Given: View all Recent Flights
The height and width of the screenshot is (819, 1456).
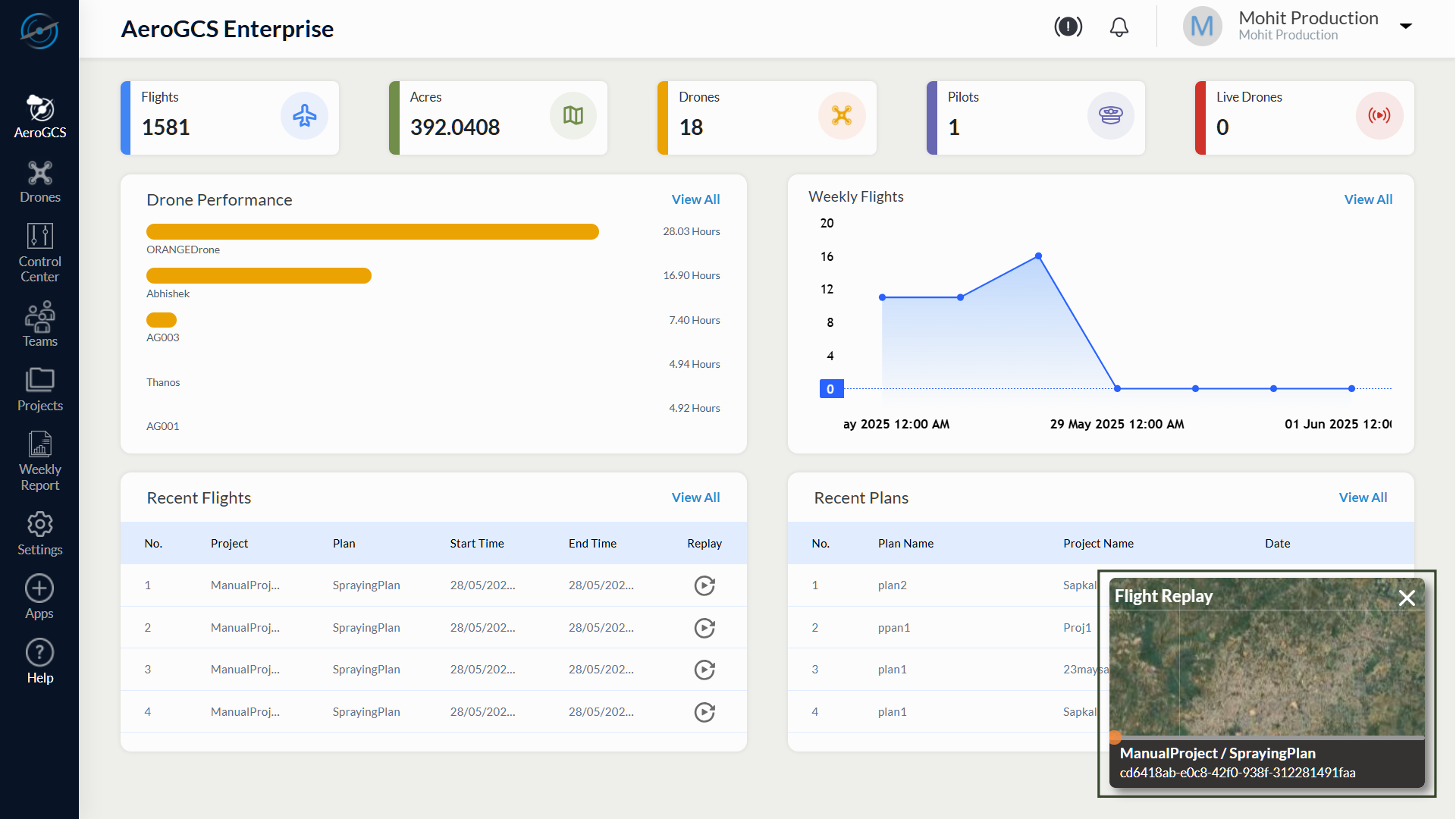Looking at the screenshot, I should 695,497.
